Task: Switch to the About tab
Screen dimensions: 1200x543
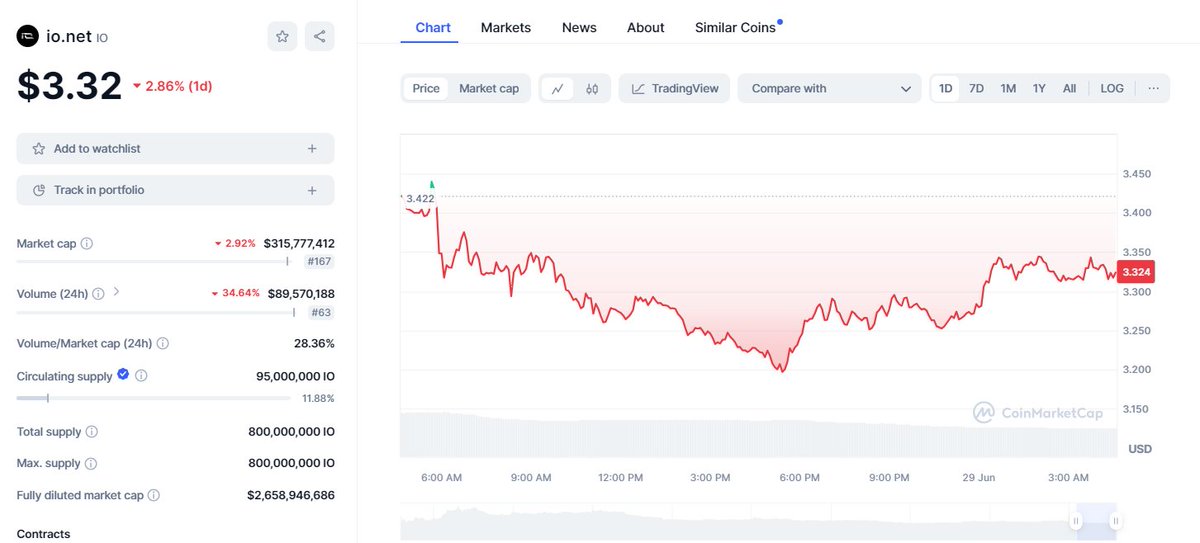Action: click(646, 27)
